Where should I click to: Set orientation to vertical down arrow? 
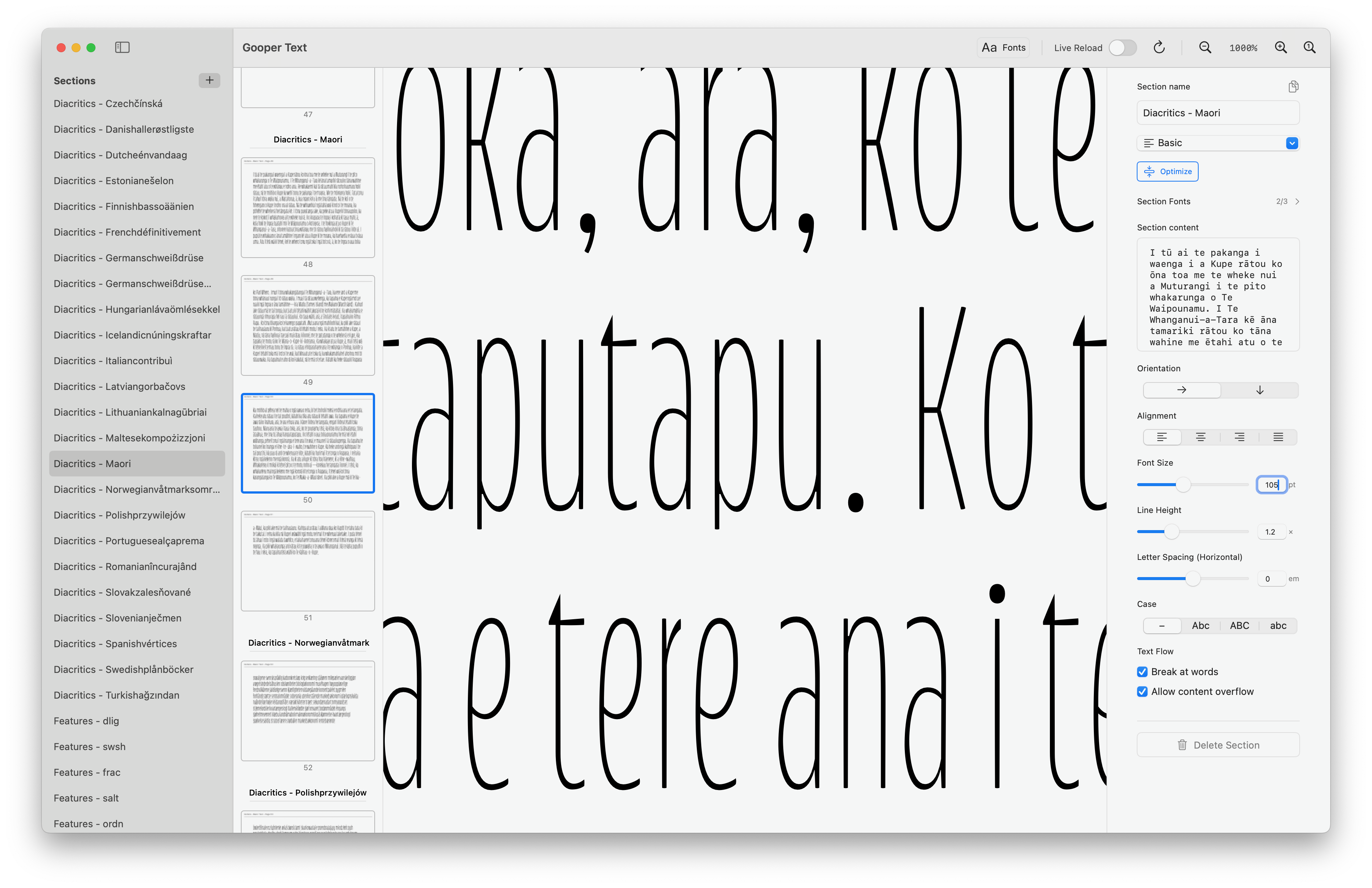(1259, 390)
